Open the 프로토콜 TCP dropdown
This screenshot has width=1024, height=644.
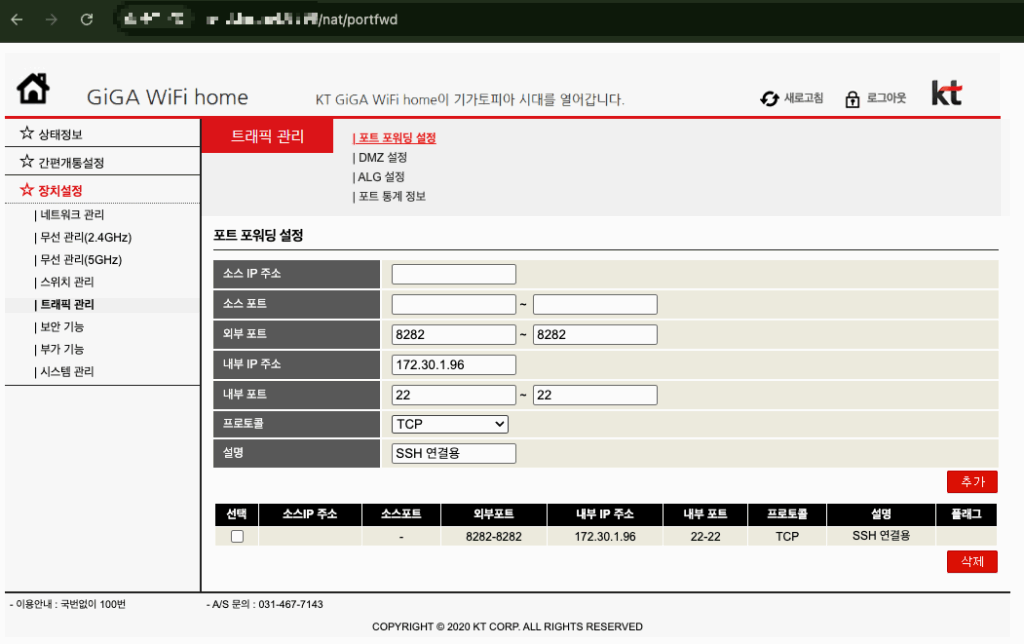click(450, 424)
